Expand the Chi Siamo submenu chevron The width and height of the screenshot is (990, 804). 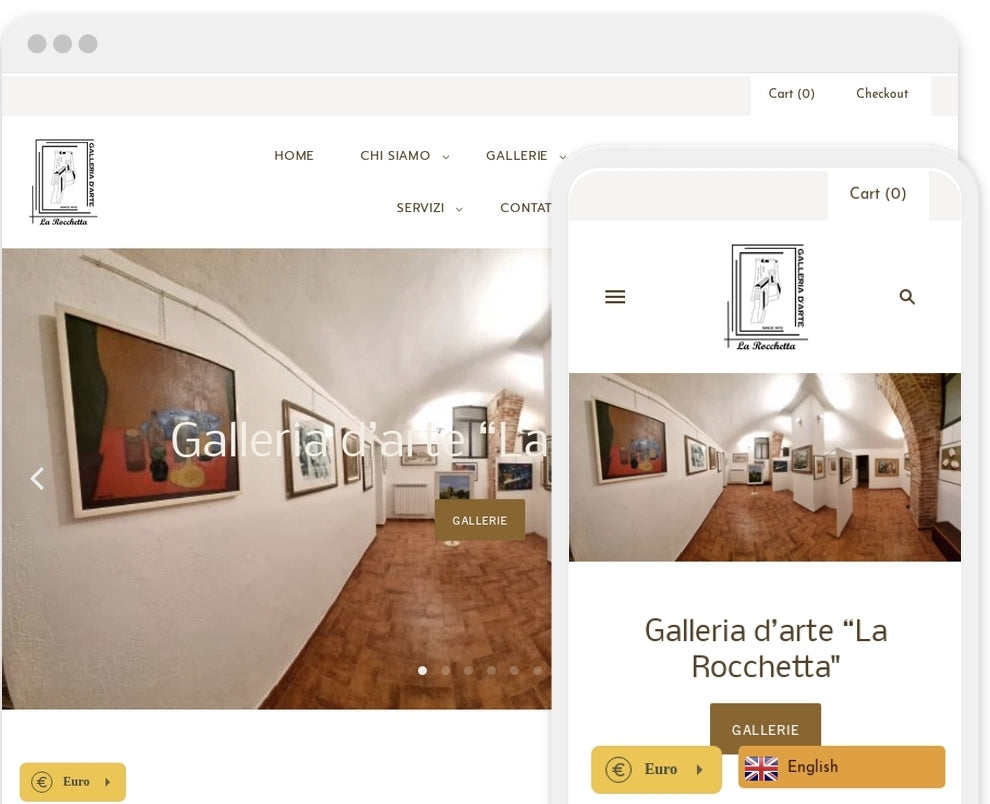click(x=446, y=157)
